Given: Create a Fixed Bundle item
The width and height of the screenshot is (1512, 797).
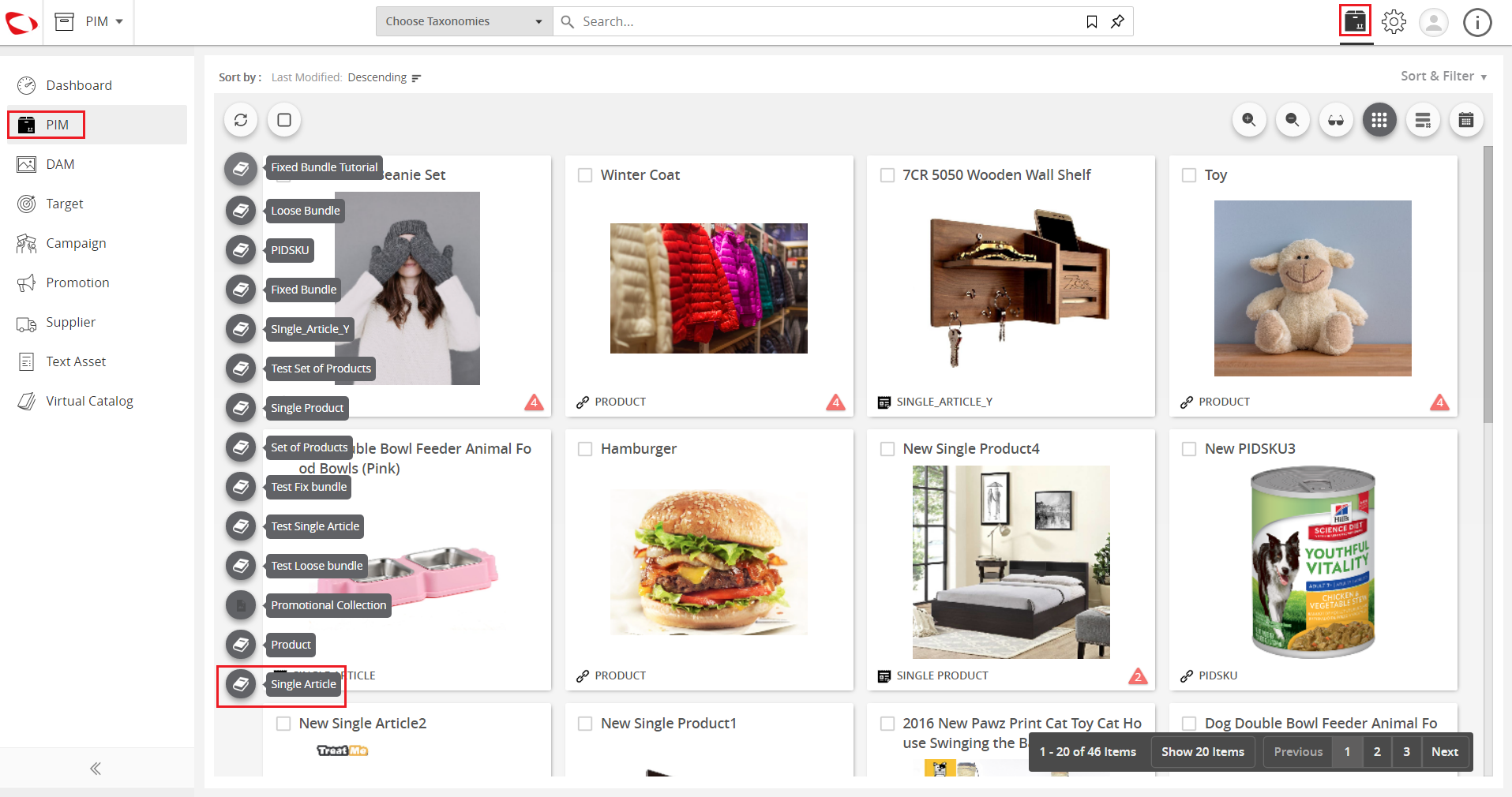Looking at the screenshot, I should (x=241, y=290).
